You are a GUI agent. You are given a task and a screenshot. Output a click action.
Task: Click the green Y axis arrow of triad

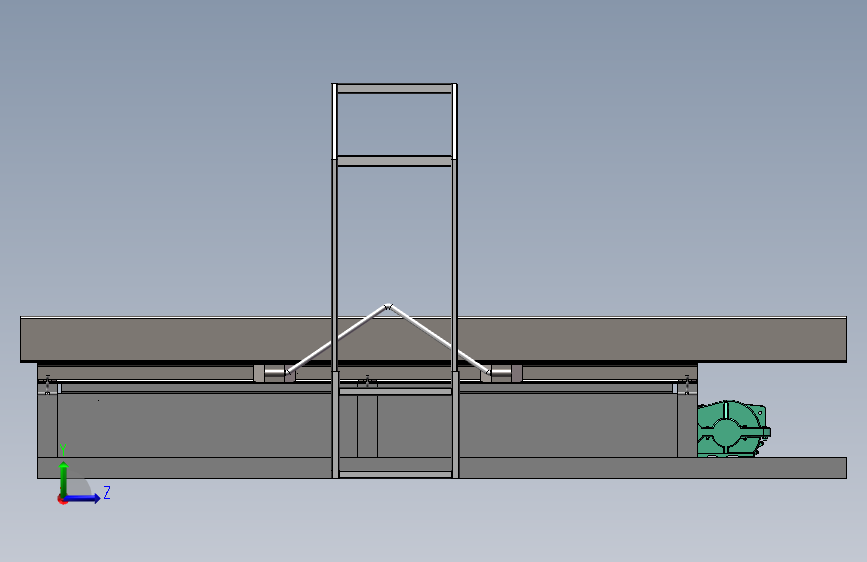pyautogui.click(x=64, y=478)
